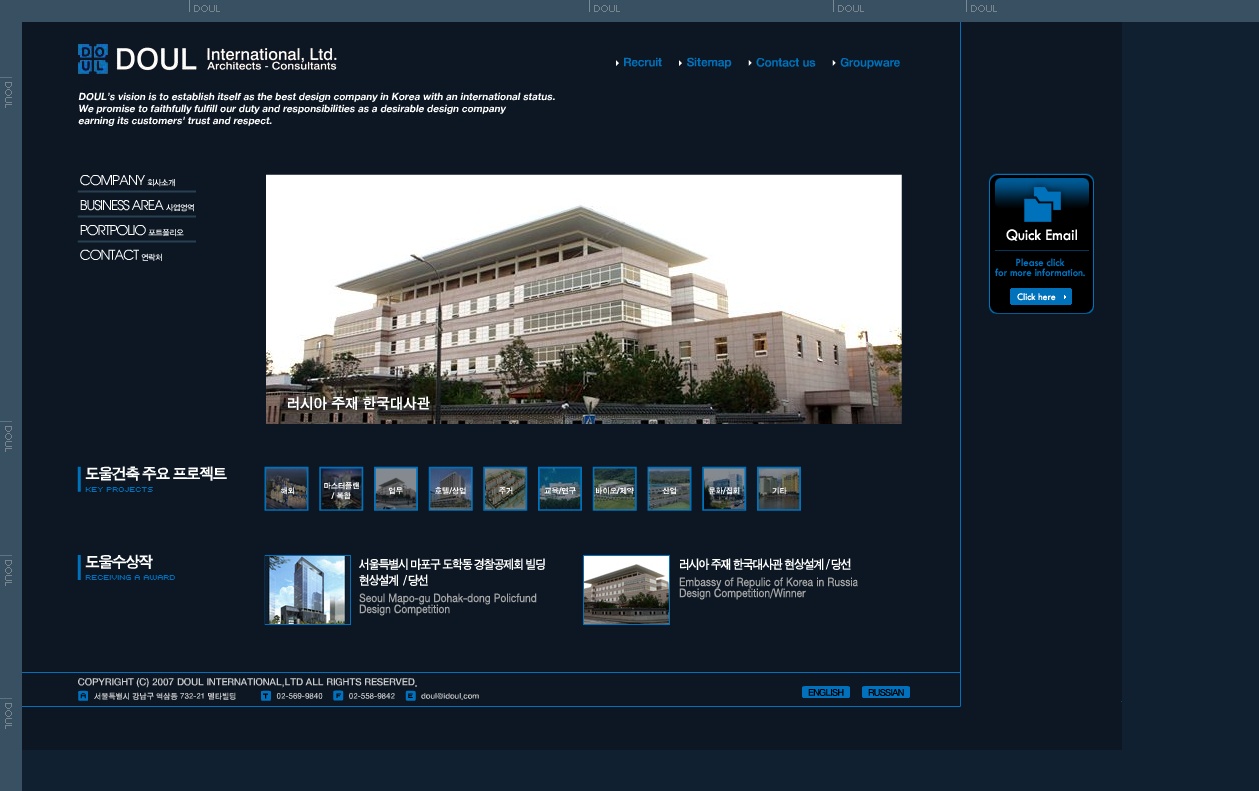Click the doul@idoul.com email address

pos(450,696)
